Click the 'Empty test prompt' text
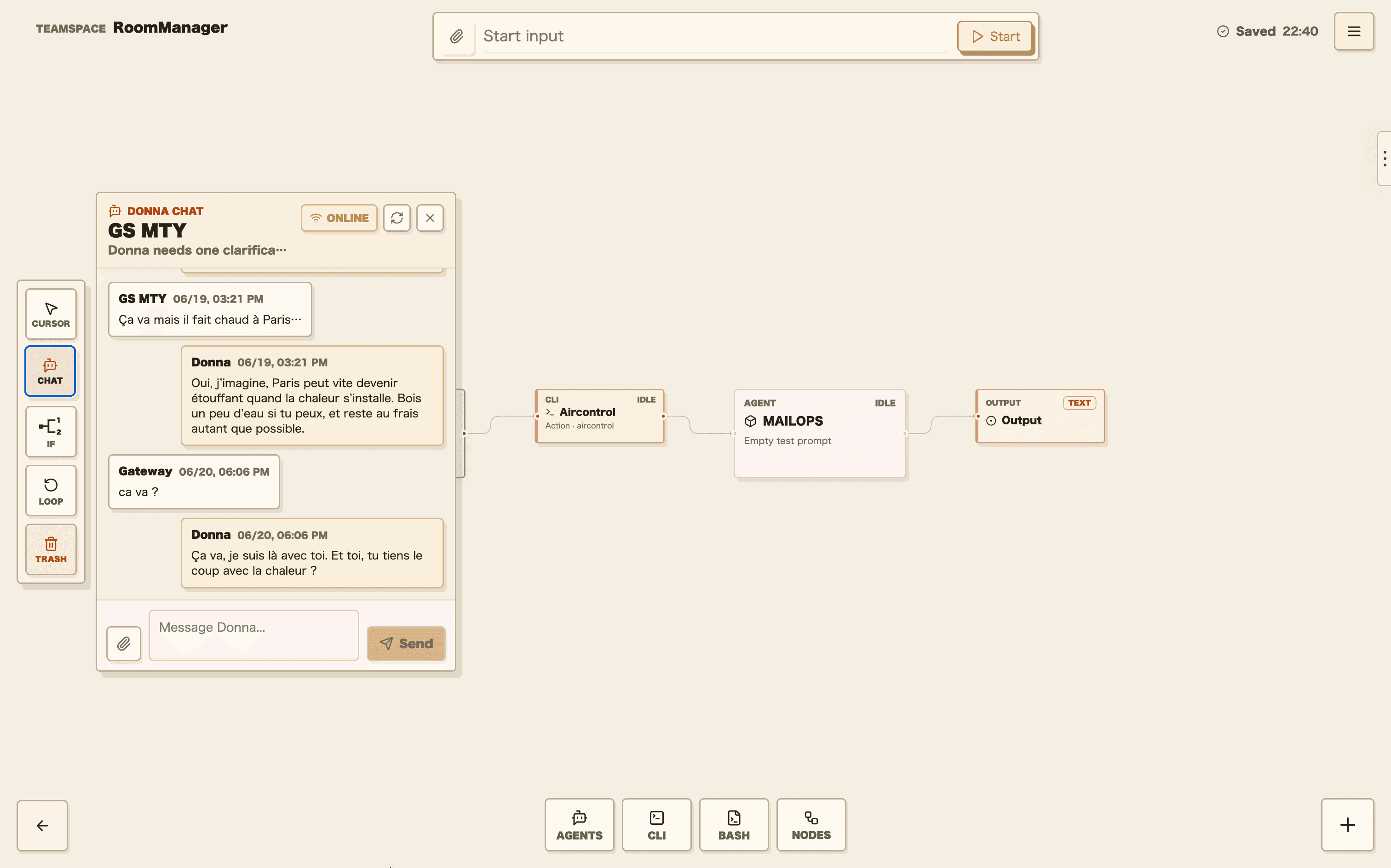Image resolution: width=1391 pixels, height=868 pixels. pos(787,441)
